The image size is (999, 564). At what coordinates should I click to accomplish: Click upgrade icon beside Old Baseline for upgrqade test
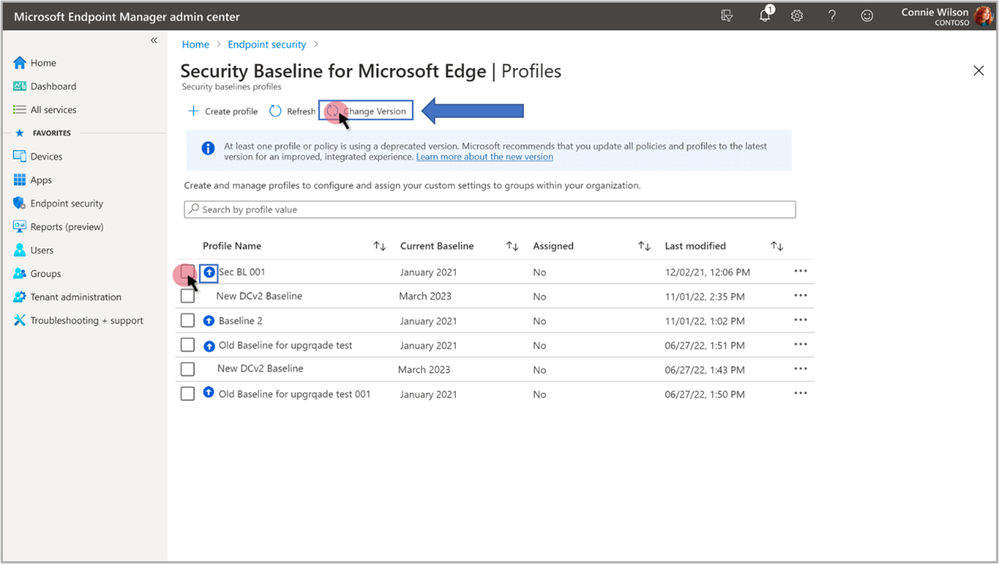click(x=209, y=346)
